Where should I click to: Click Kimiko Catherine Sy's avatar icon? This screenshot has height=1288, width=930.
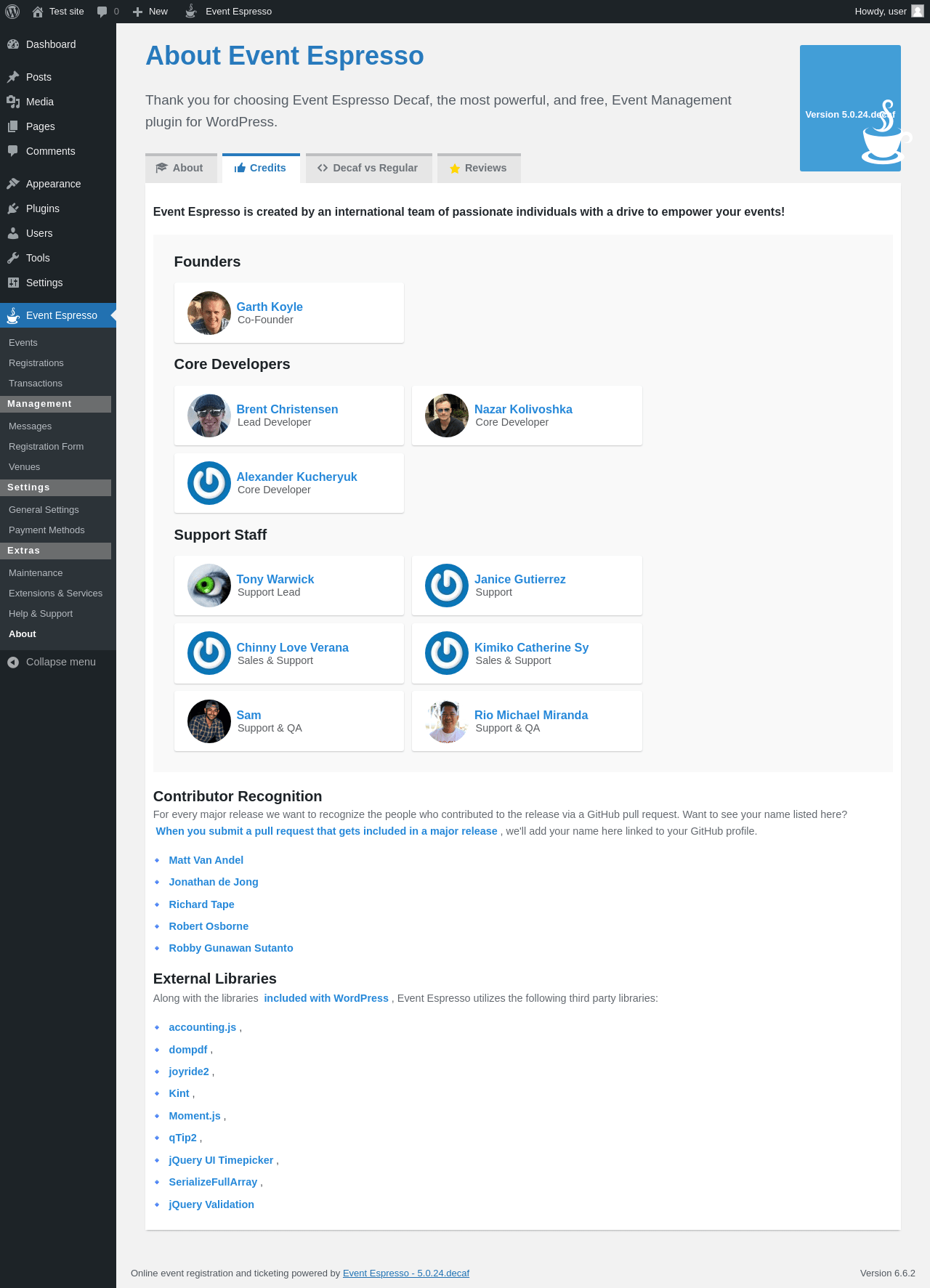pos(447,653)
